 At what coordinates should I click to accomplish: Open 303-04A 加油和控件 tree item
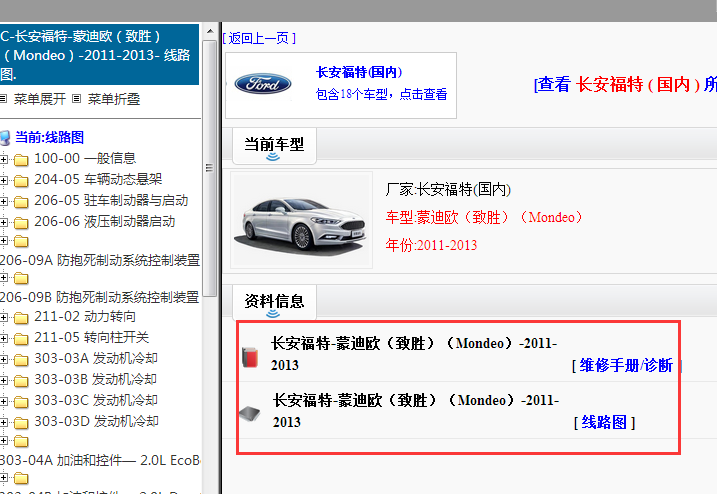[x=100, y=460]
